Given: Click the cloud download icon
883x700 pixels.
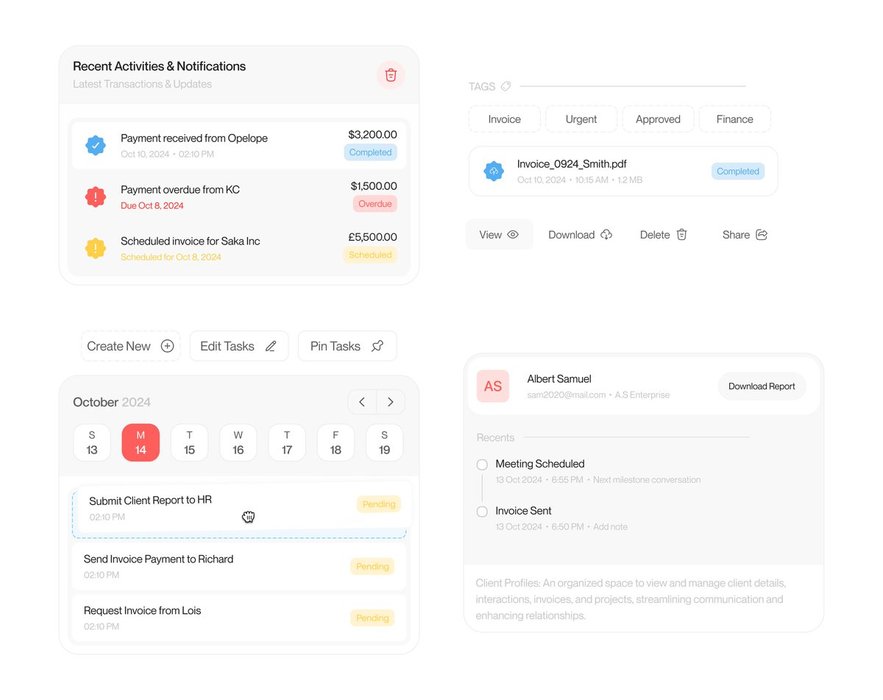Looking at the screenshot, I should pyautogui.click(x=606, y=235).
